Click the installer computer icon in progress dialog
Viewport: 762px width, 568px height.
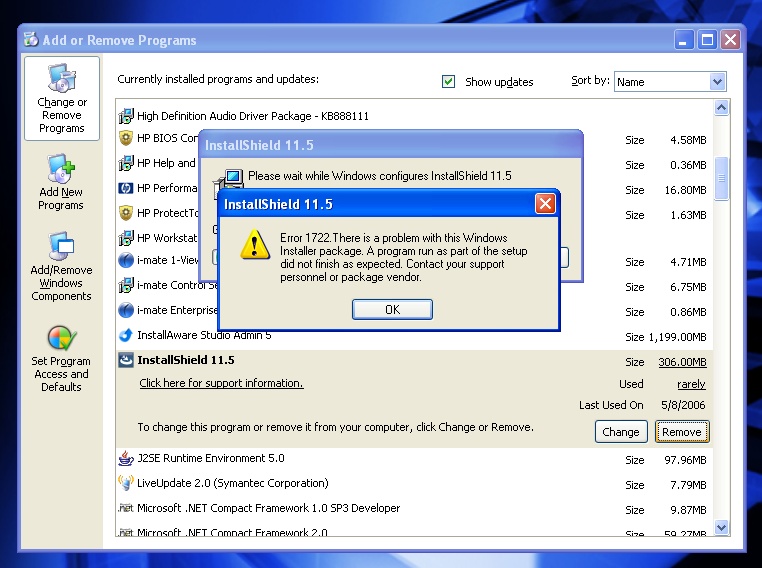pyautogui.click(x=228, y=182)
